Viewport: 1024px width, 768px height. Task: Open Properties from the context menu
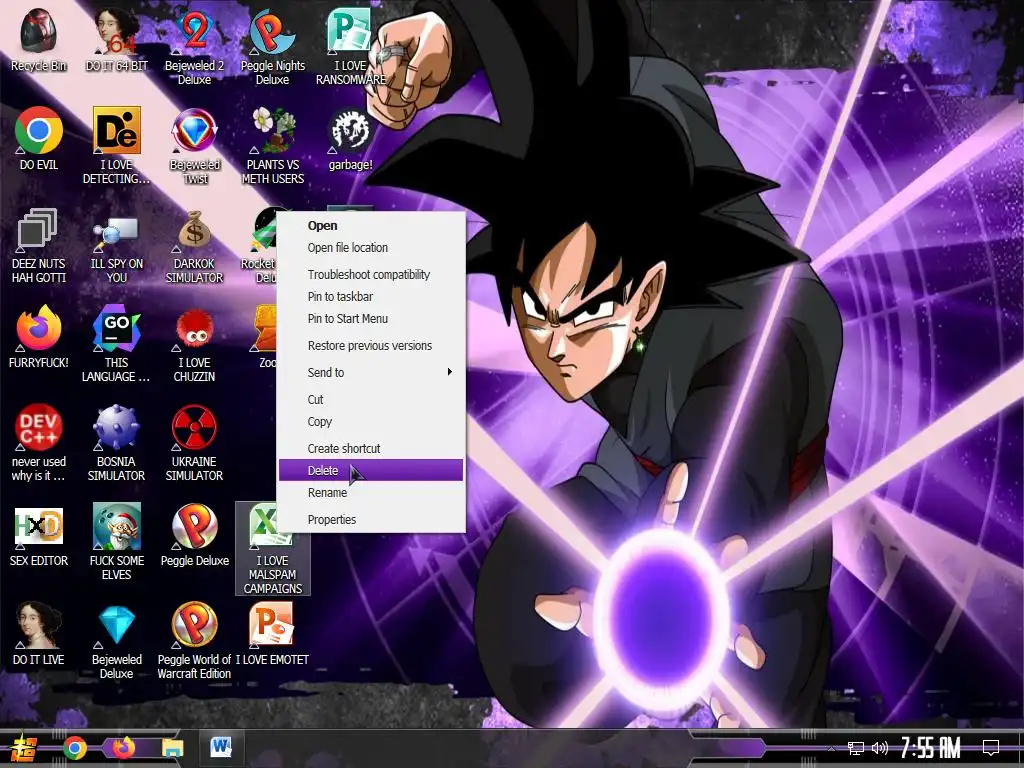coord(371,520)
